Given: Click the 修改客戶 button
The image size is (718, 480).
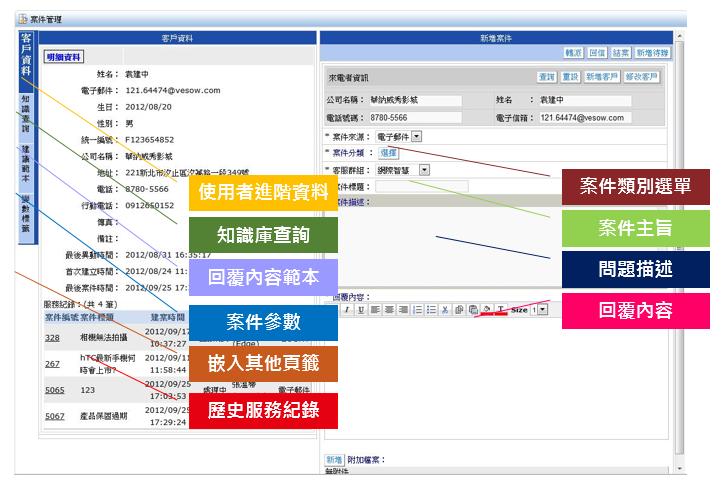Looking at the screenshot, I should [642, 77].
